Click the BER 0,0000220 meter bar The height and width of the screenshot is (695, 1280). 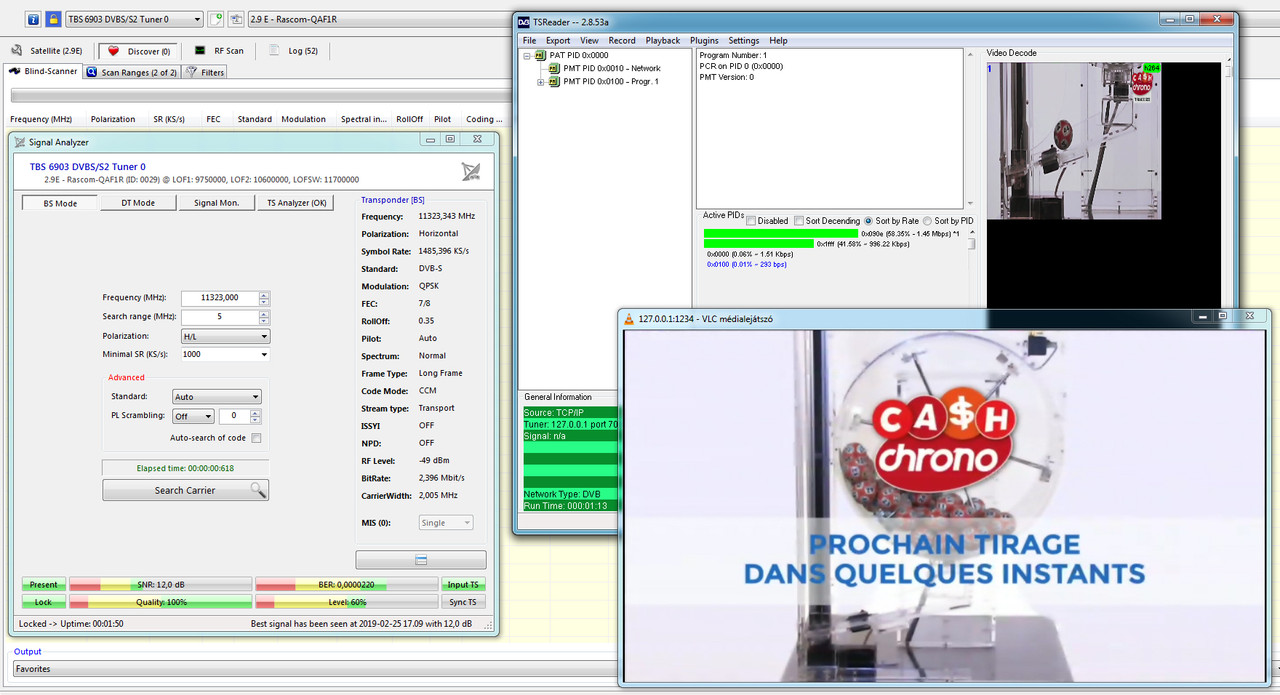(x=346, y=584)
